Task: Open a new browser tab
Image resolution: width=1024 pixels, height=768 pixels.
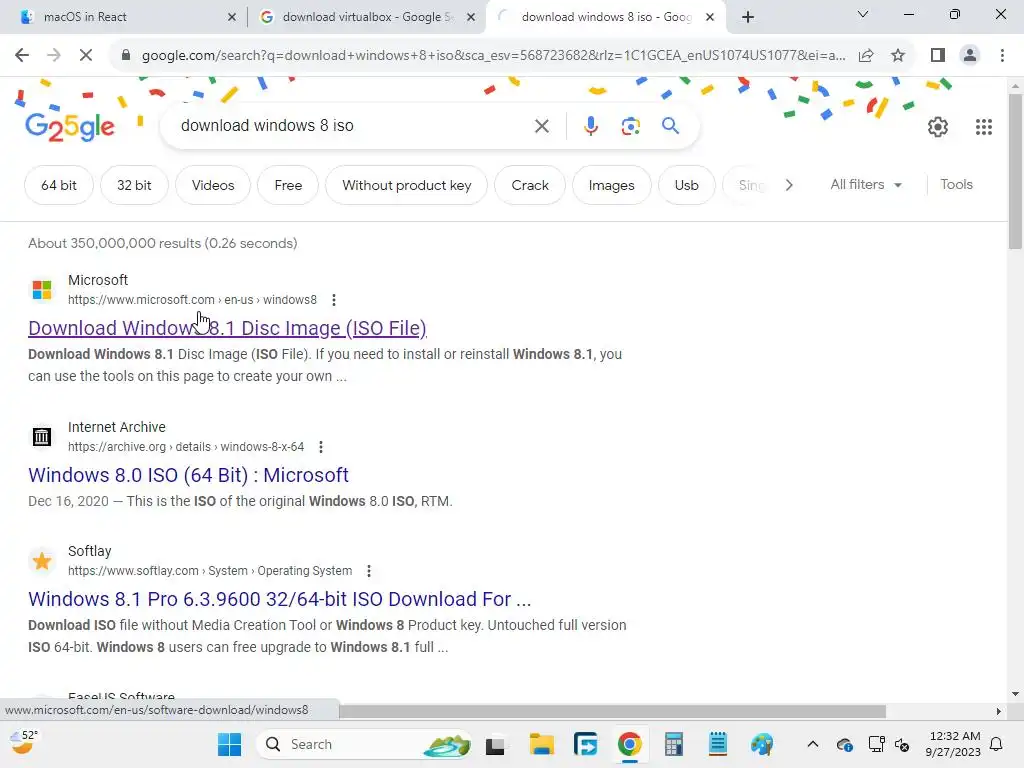Action: point(748,17)
